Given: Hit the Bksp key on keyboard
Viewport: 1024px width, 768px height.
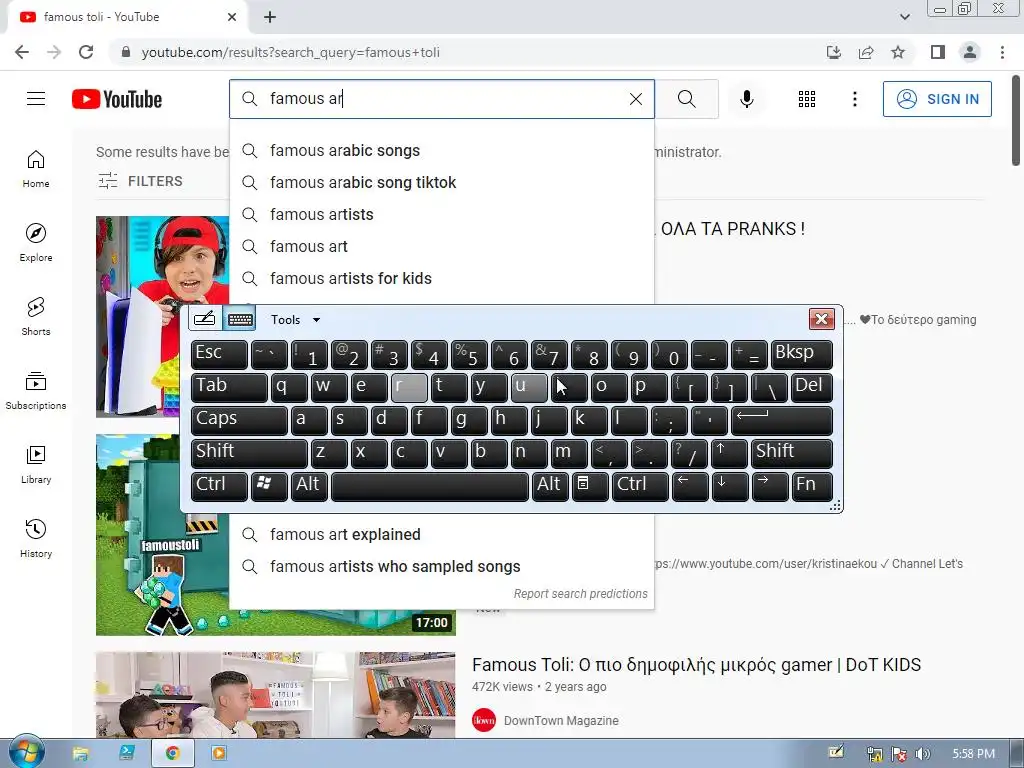Looking at the screenshot, I should (x=801, y=354).
